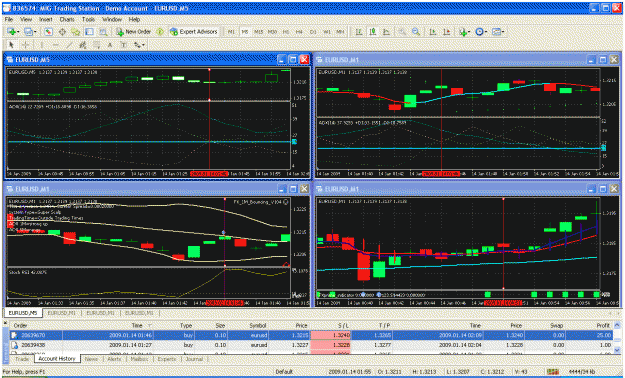Switch to candlestick chart display icon
This screenshot has width=625, height=378.
click(373, 32)
